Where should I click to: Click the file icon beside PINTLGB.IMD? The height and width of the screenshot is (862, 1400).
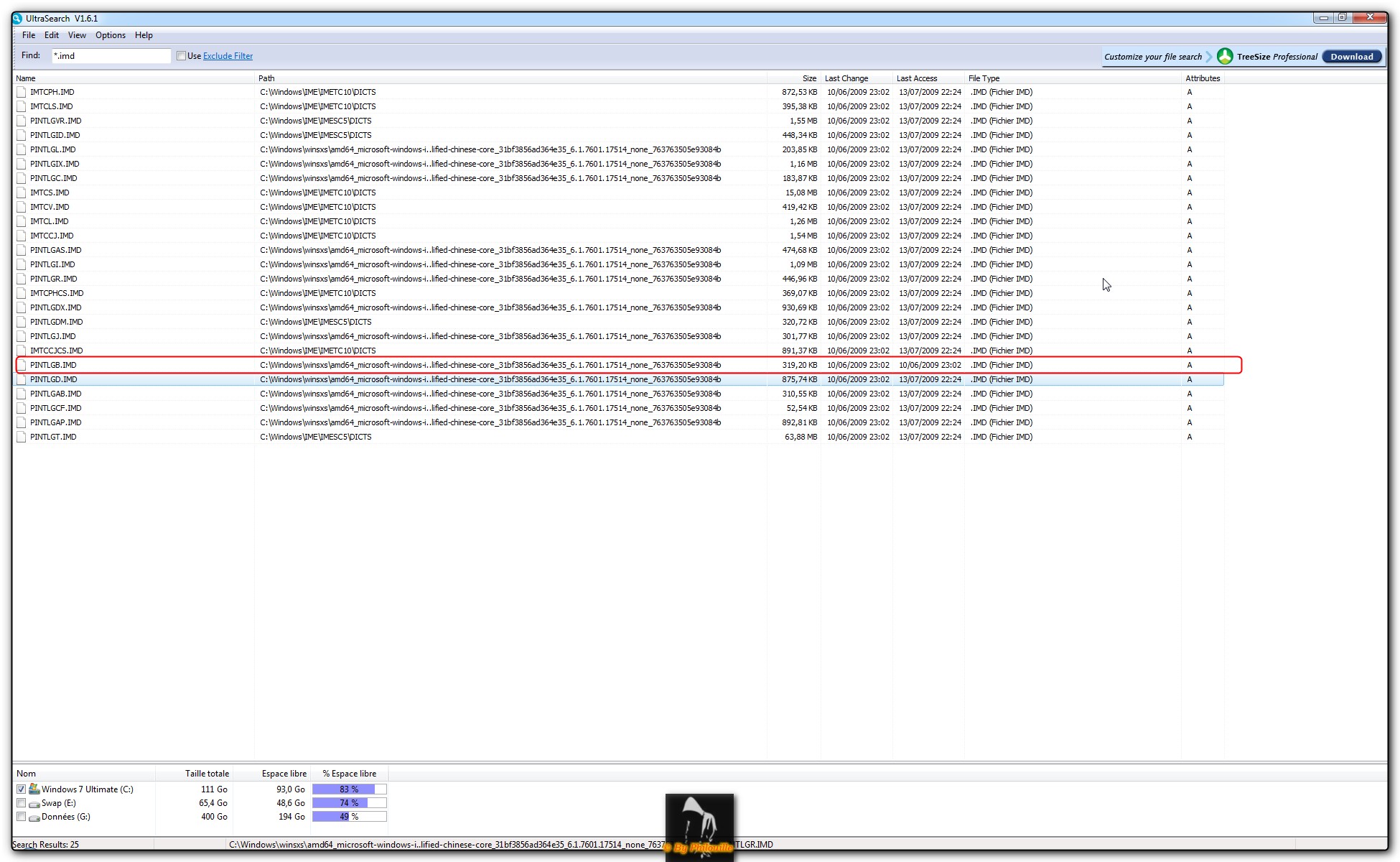coord(22,365)
